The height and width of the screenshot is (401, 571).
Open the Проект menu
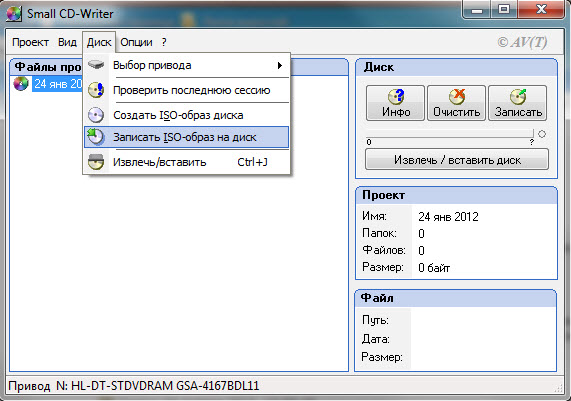click(x=30, y=42)
